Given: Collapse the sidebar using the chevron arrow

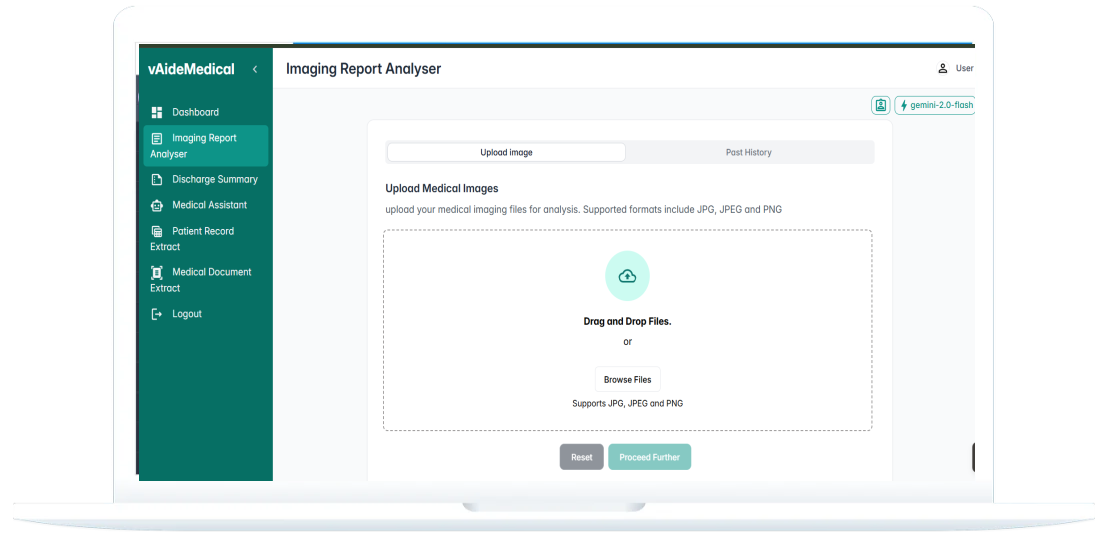Looking at the screenshot, I should coord(255,69).
